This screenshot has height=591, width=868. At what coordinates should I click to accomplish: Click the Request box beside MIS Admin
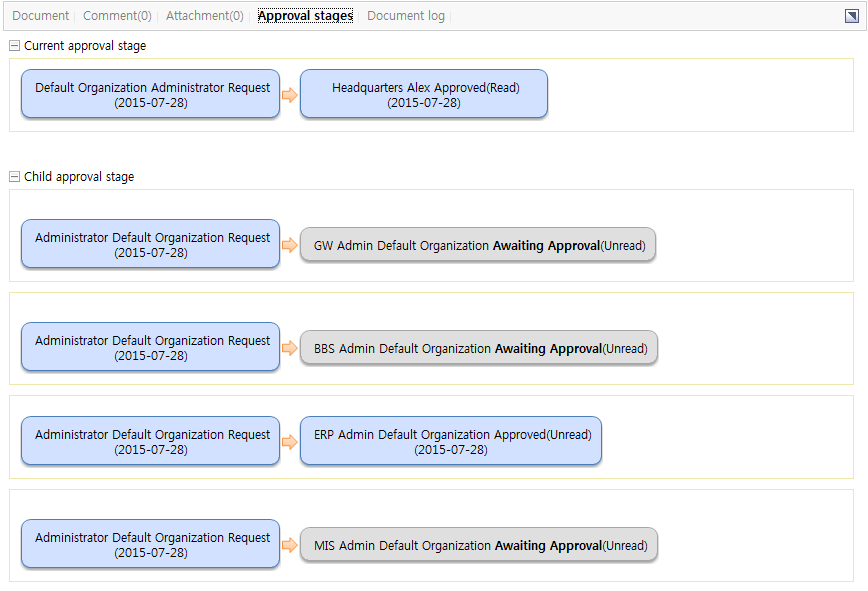tap(151, 544)
